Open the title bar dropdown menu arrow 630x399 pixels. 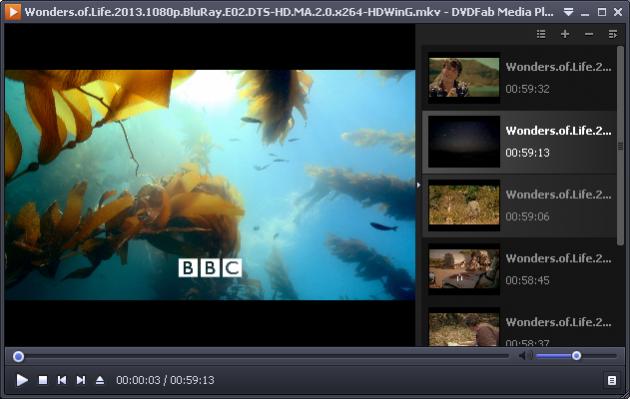[568, 12]
